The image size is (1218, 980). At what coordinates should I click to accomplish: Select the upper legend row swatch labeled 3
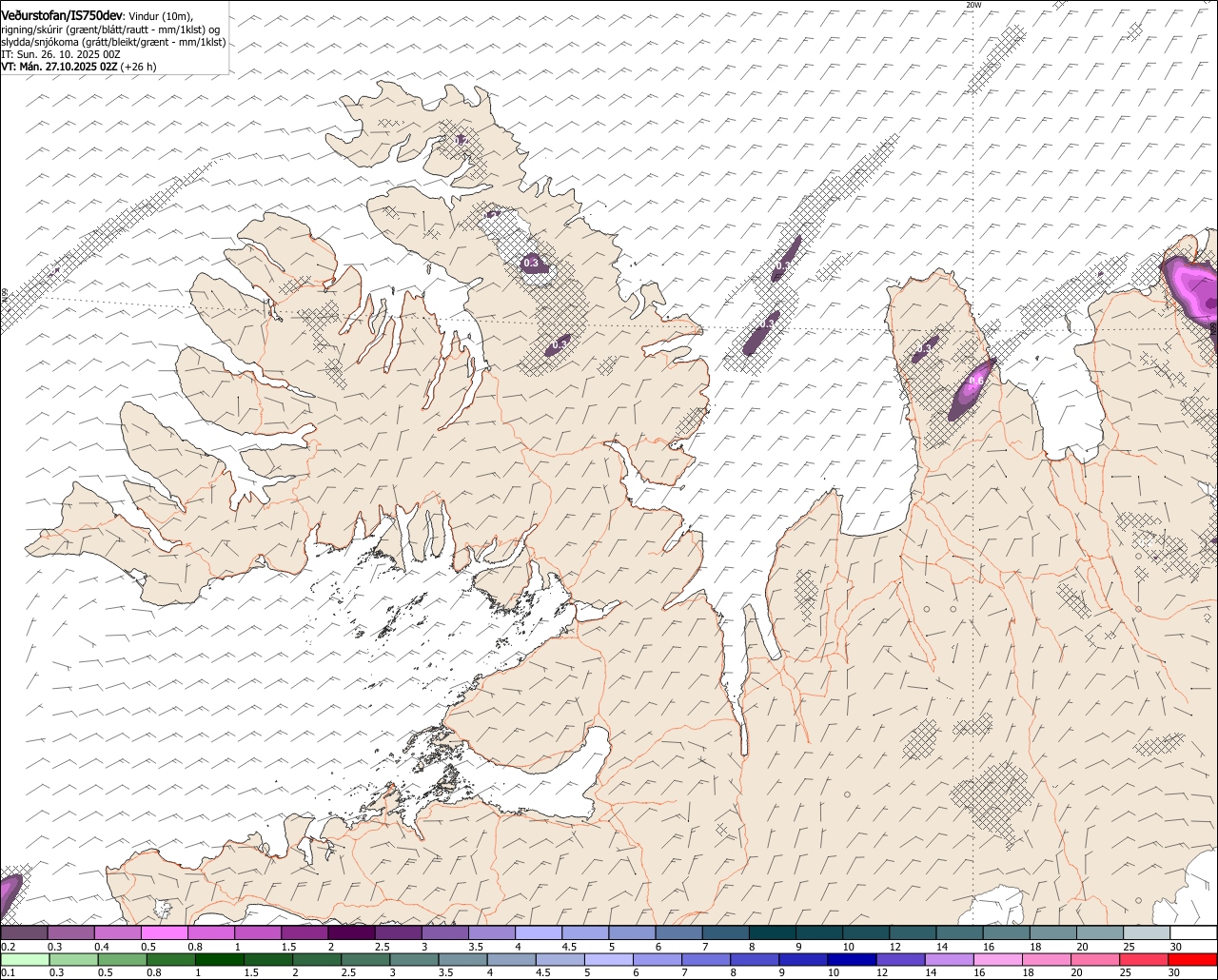click(x=445, y=933)
